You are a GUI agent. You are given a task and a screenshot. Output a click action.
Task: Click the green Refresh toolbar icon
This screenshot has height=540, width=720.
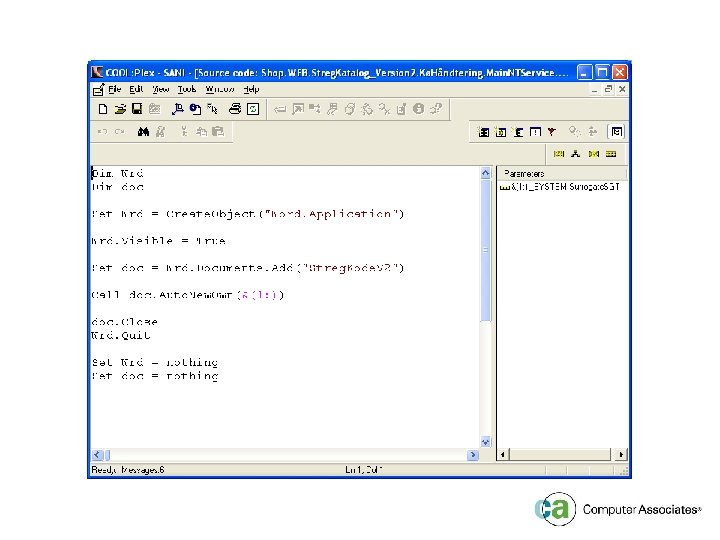tap(253, 109)
